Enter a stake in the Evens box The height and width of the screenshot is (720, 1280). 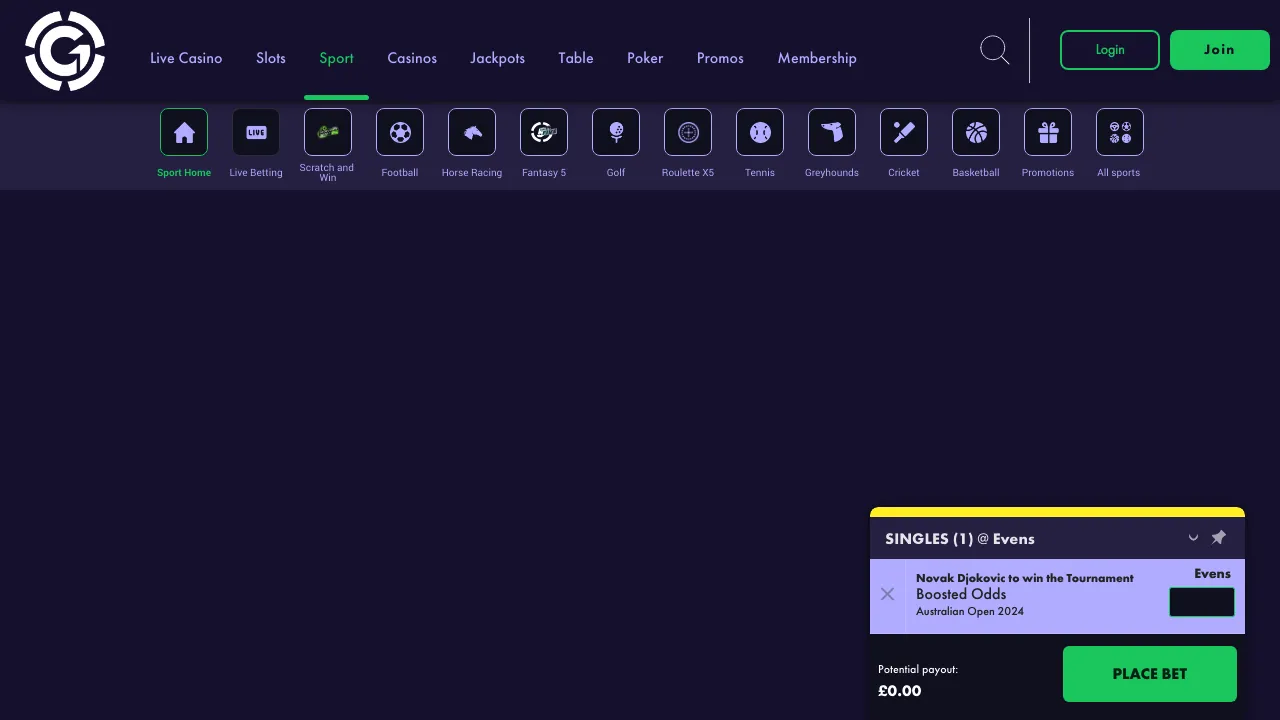coord(1202,601)
